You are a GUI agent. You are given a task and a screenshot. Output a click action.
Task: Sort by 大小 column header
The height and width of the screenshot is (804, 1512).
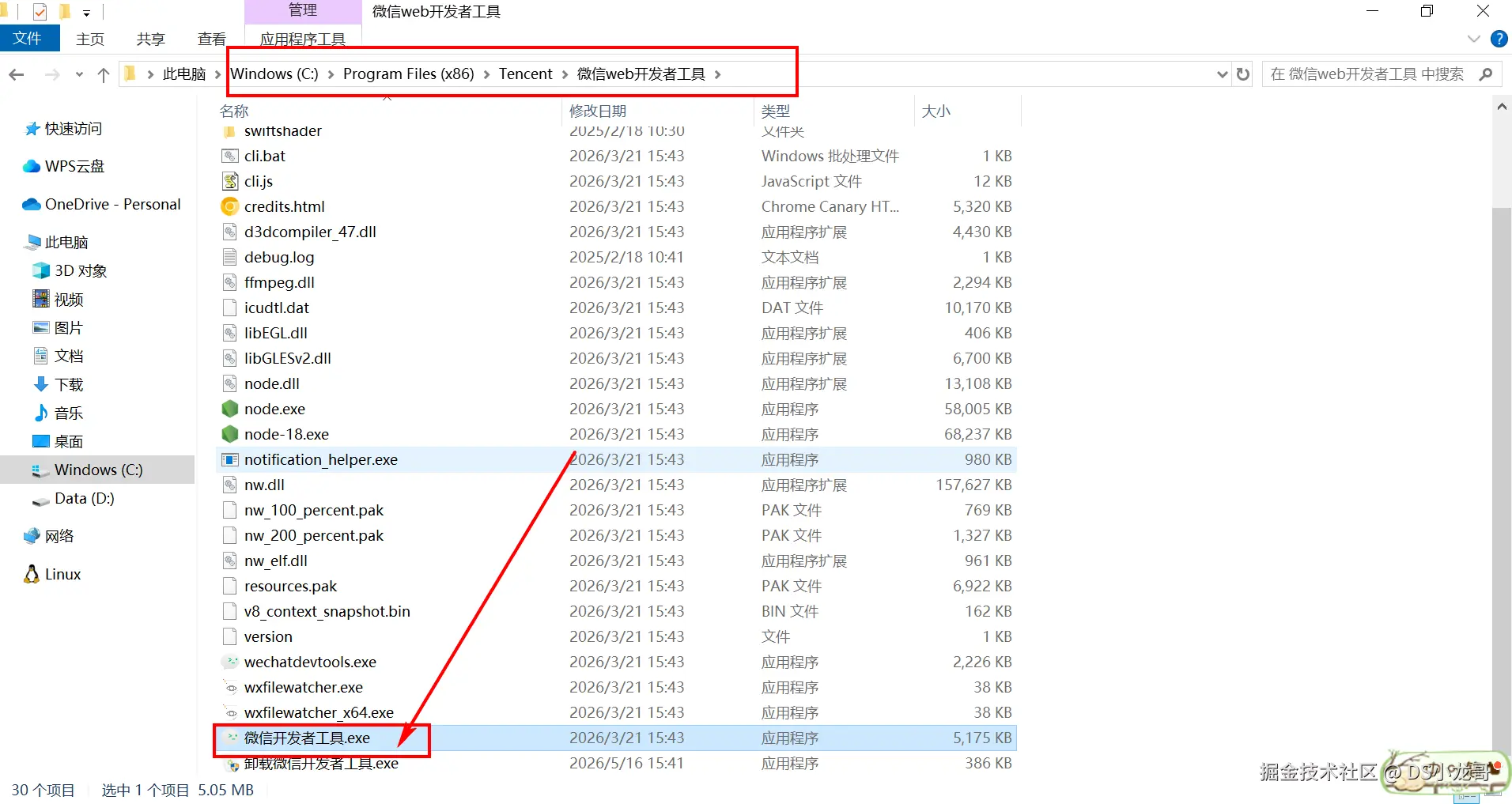pyautogui.click(x=936, y=111)
